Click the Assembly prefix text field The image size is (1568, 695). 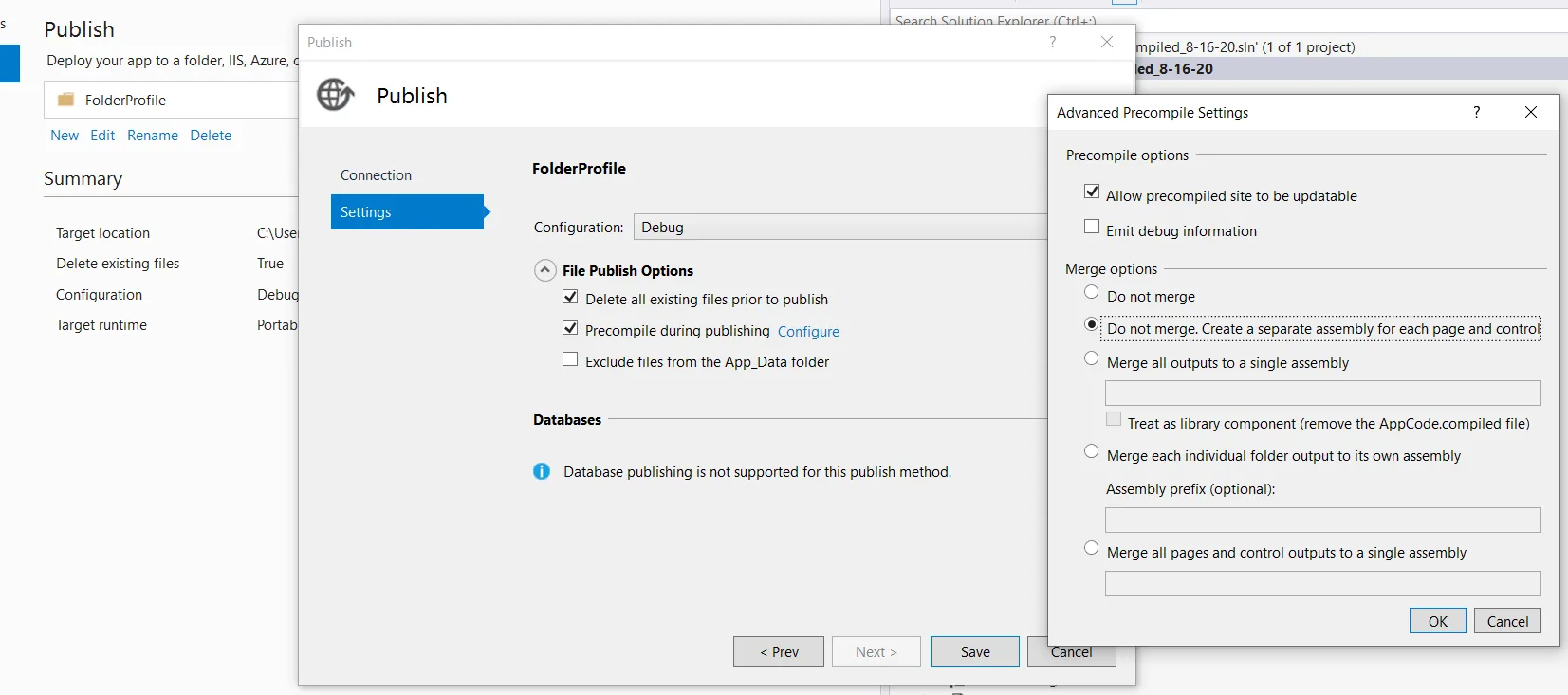1322,520
